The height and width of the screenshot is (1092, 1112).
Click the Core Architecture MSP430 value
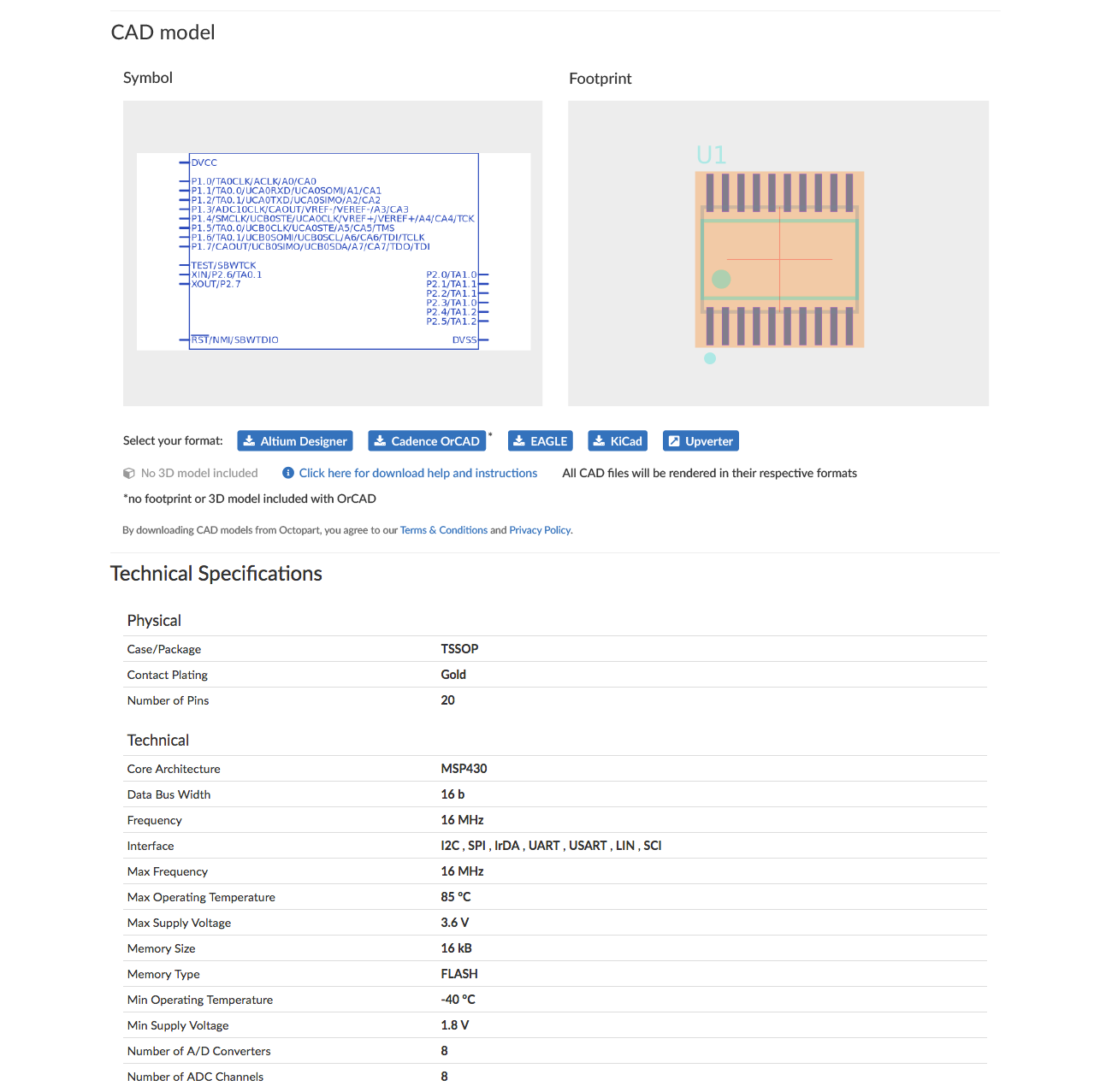pos(464,769)
